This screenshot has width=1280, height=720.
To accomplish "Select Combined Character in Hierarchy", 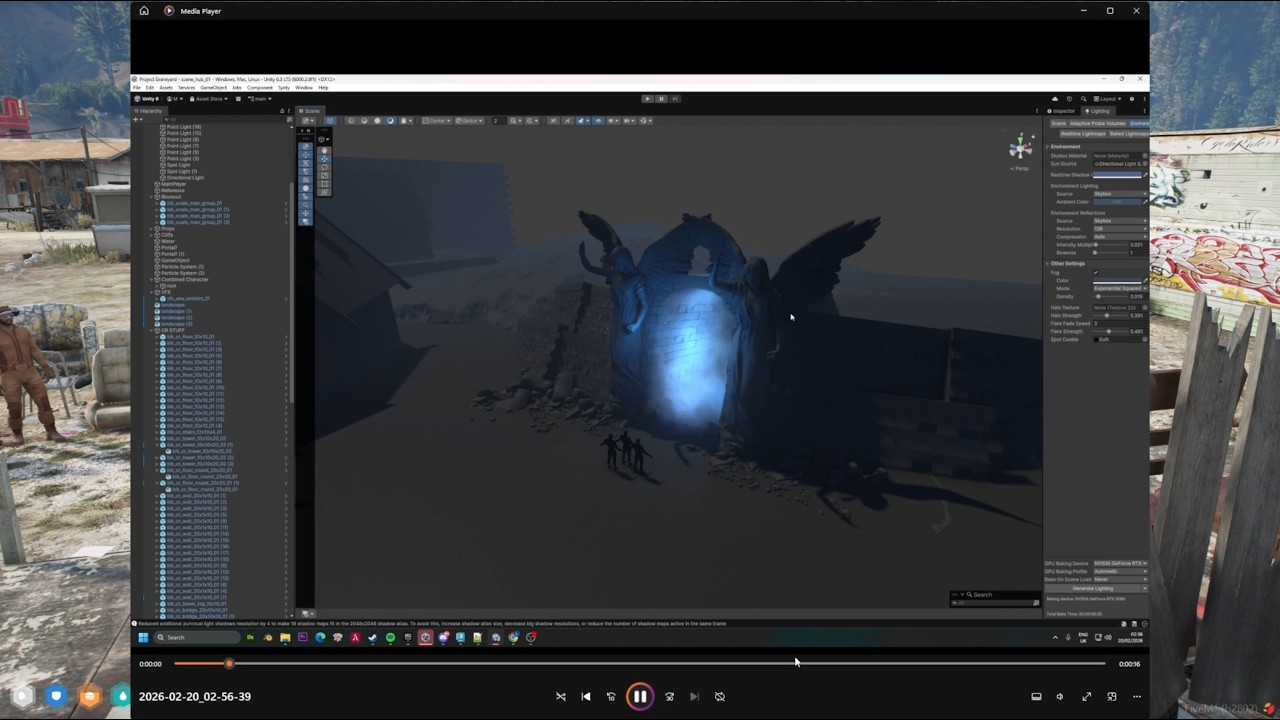I will click(185, 279).
